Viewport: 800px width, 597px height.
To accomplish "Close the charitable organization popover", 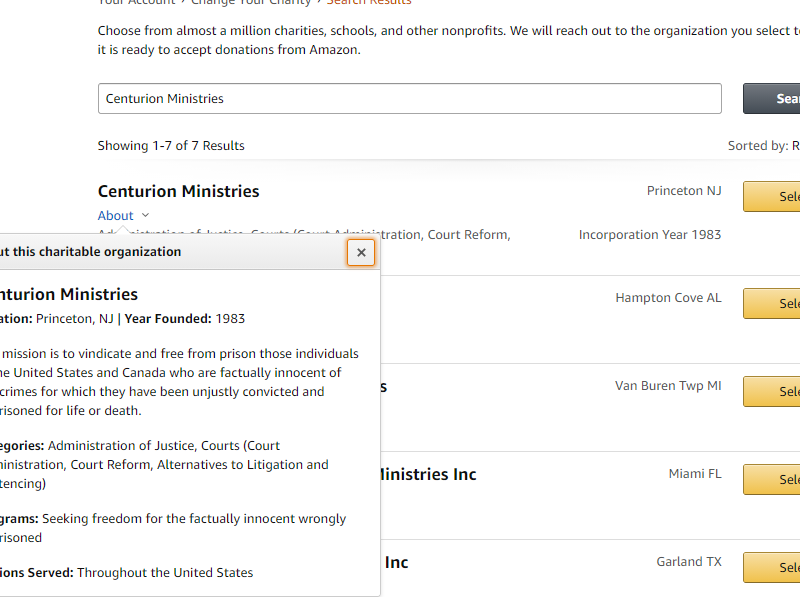I will click(361, 253).
